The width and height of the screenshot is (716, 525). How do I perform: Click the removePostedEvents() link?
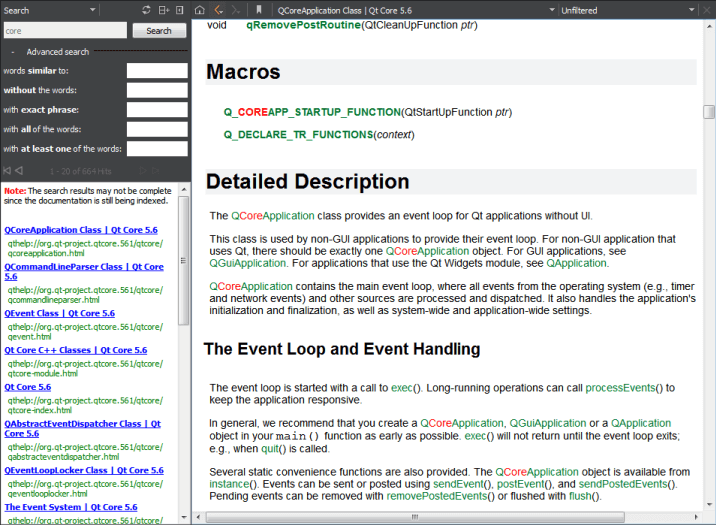437,496
